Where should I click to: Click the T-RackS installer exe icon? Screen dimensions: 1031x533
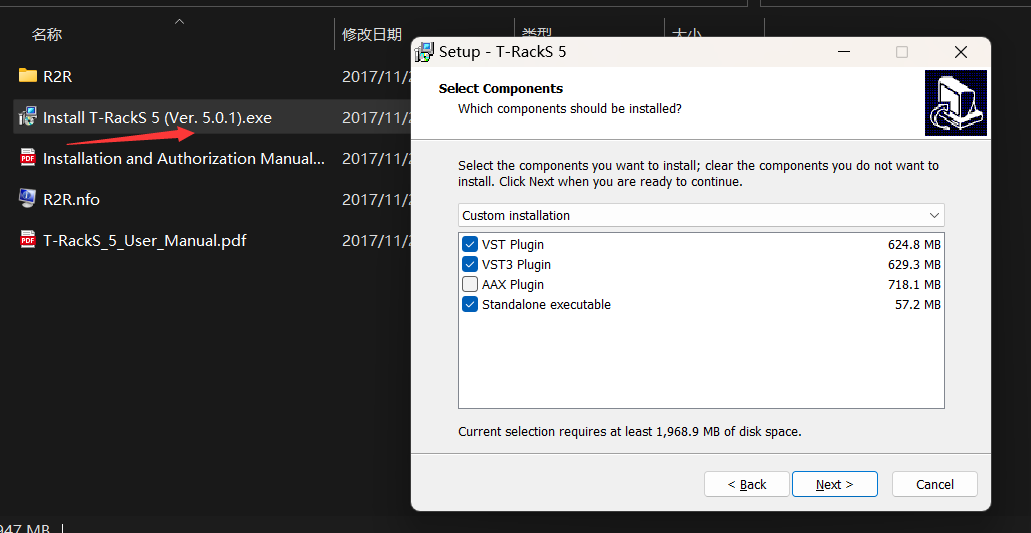[x=27, y=117]
